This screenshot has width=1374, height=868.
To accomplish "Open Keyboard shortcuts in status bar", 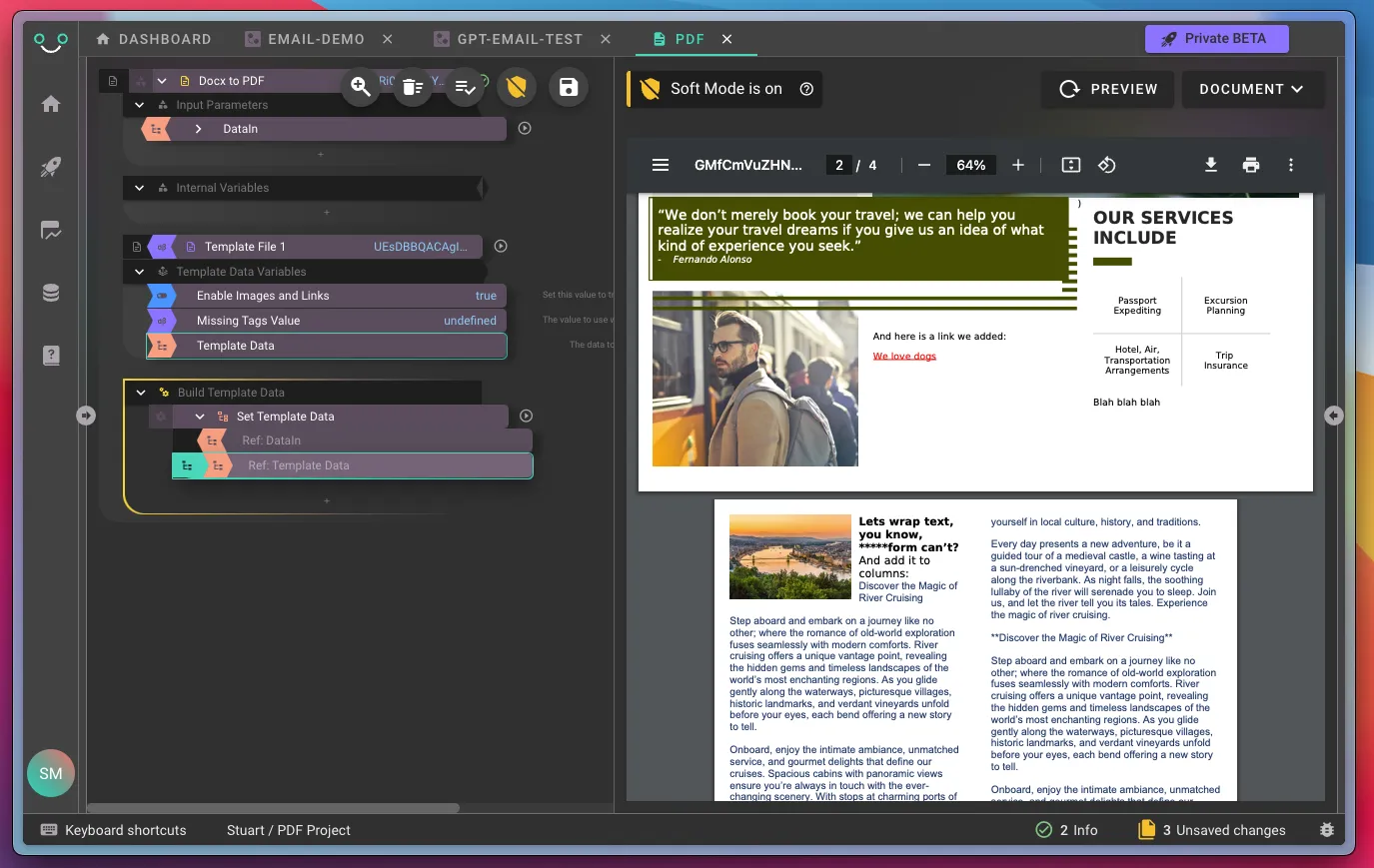I will (114, 830).
